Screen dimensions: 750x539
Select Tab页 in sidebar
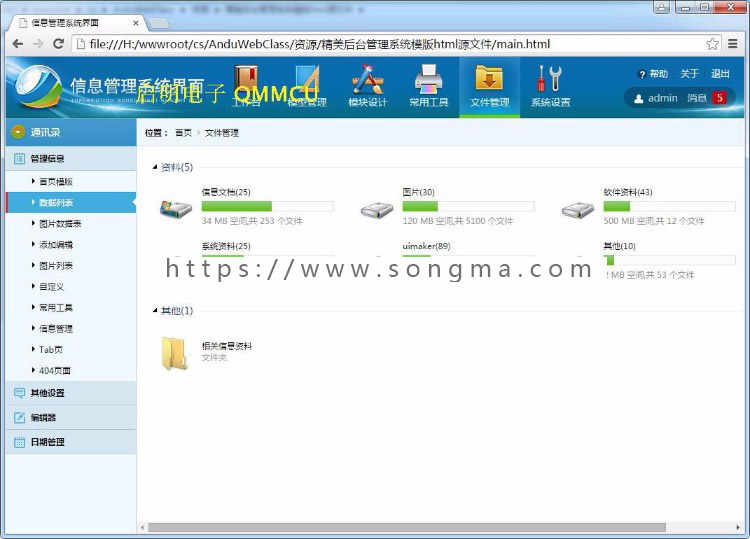click(51, 350)
